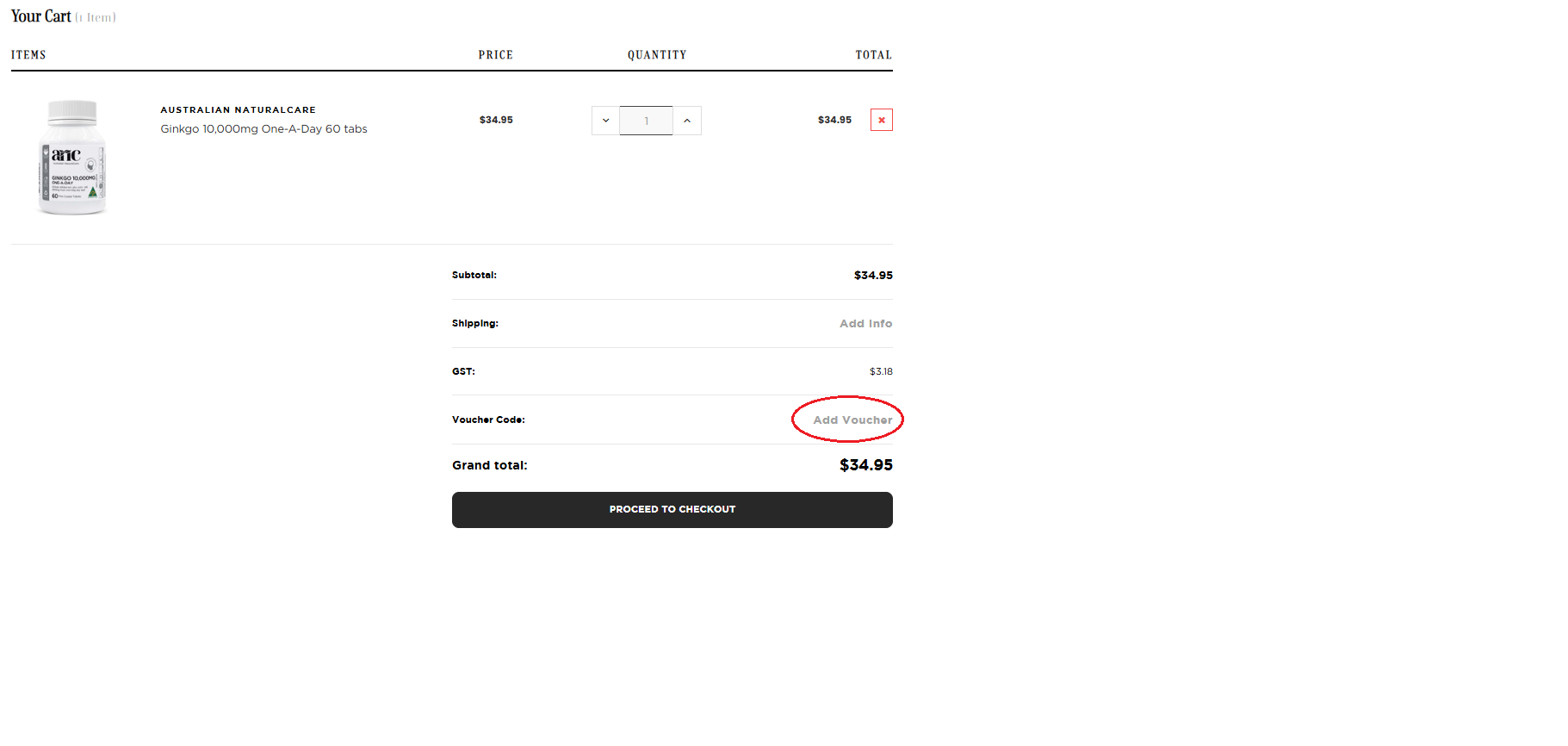1568x746 pixels.
Task: Click Add Info for shipping
Action: (865, 324)
